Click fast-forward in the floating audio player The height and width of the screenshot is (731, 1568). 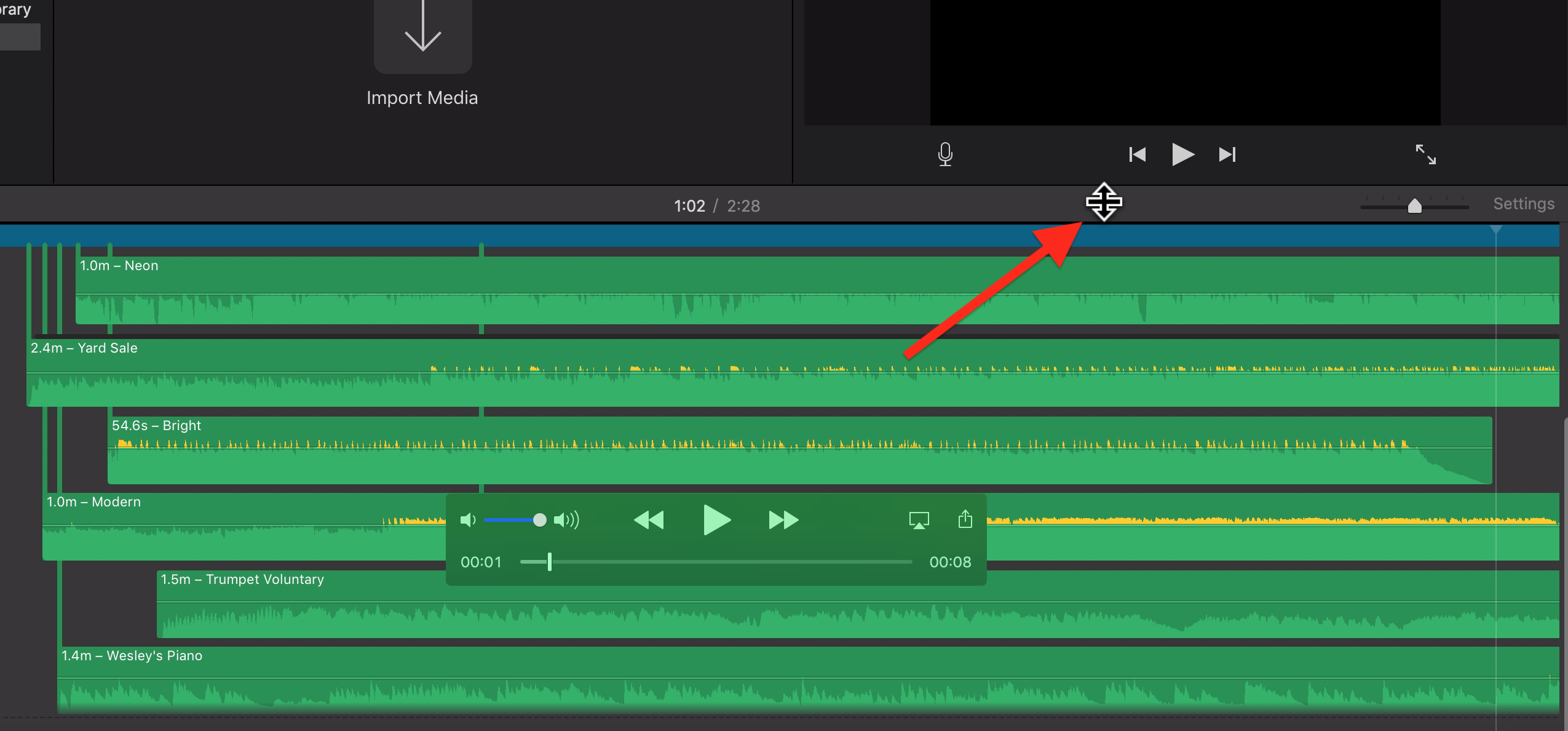click(783, 520)
